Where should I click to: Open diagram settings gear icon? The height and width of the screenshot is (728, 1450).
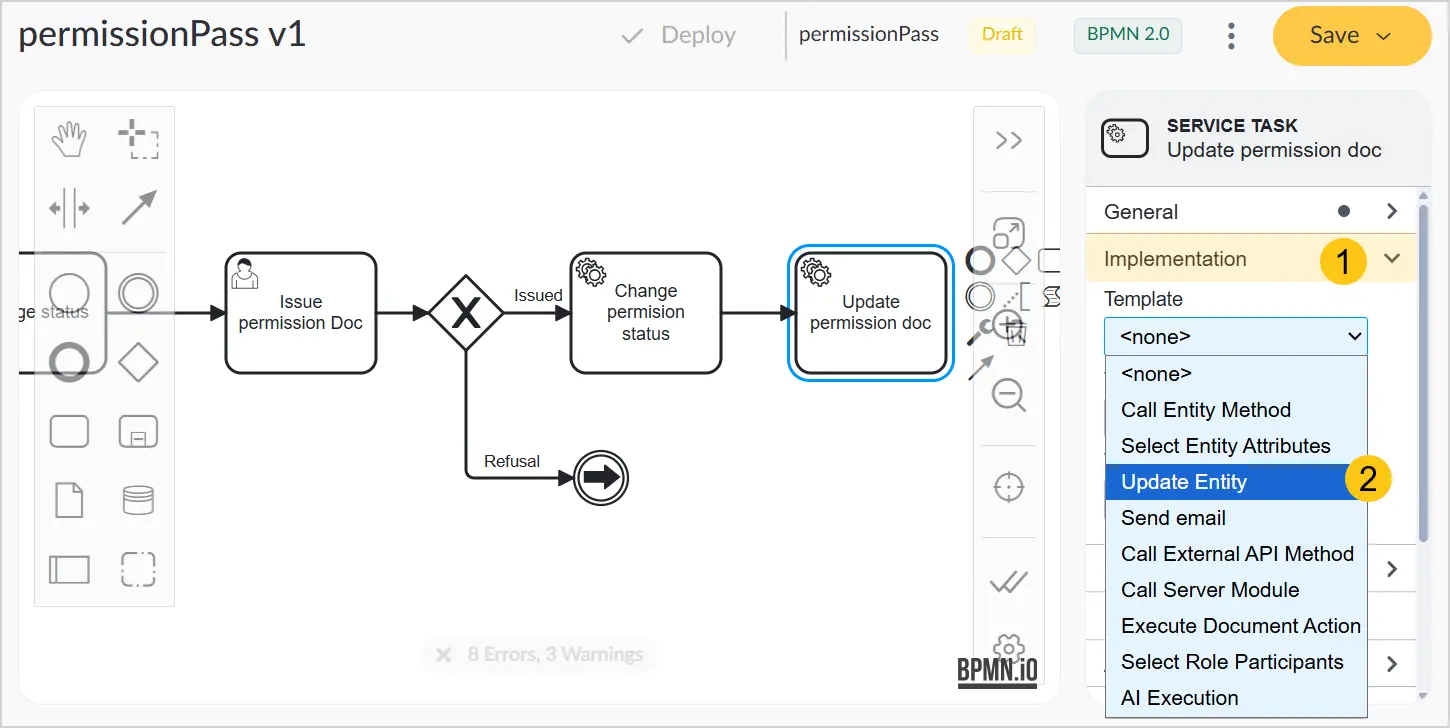click(x=1008, y=647)
